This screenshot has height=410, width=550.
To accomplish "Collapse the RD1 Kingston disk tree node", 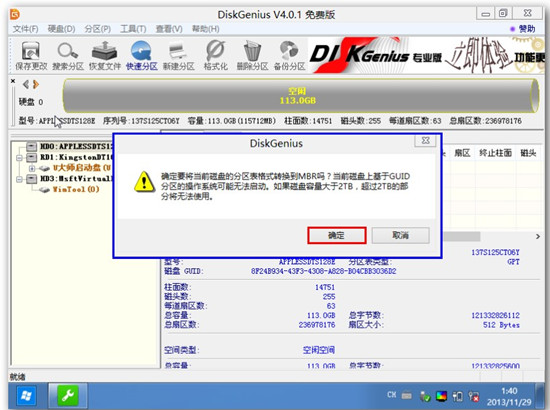I will point(19,158).
